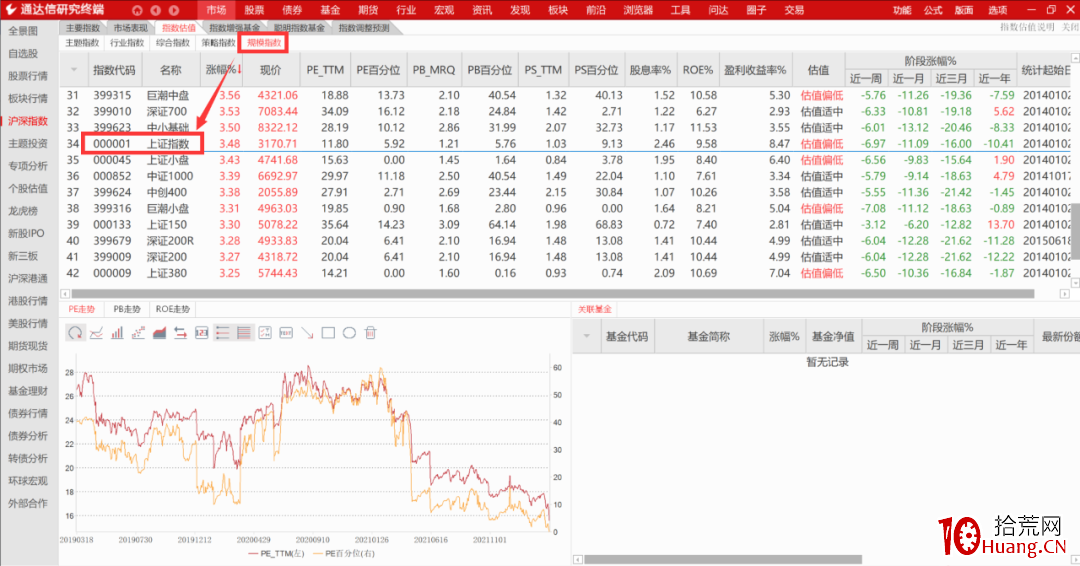Image resolution: width=1080 pixels, height=566 pixels.
Task: Click the index table horizontal scrollbar thumb
Action: coord(553,294)
